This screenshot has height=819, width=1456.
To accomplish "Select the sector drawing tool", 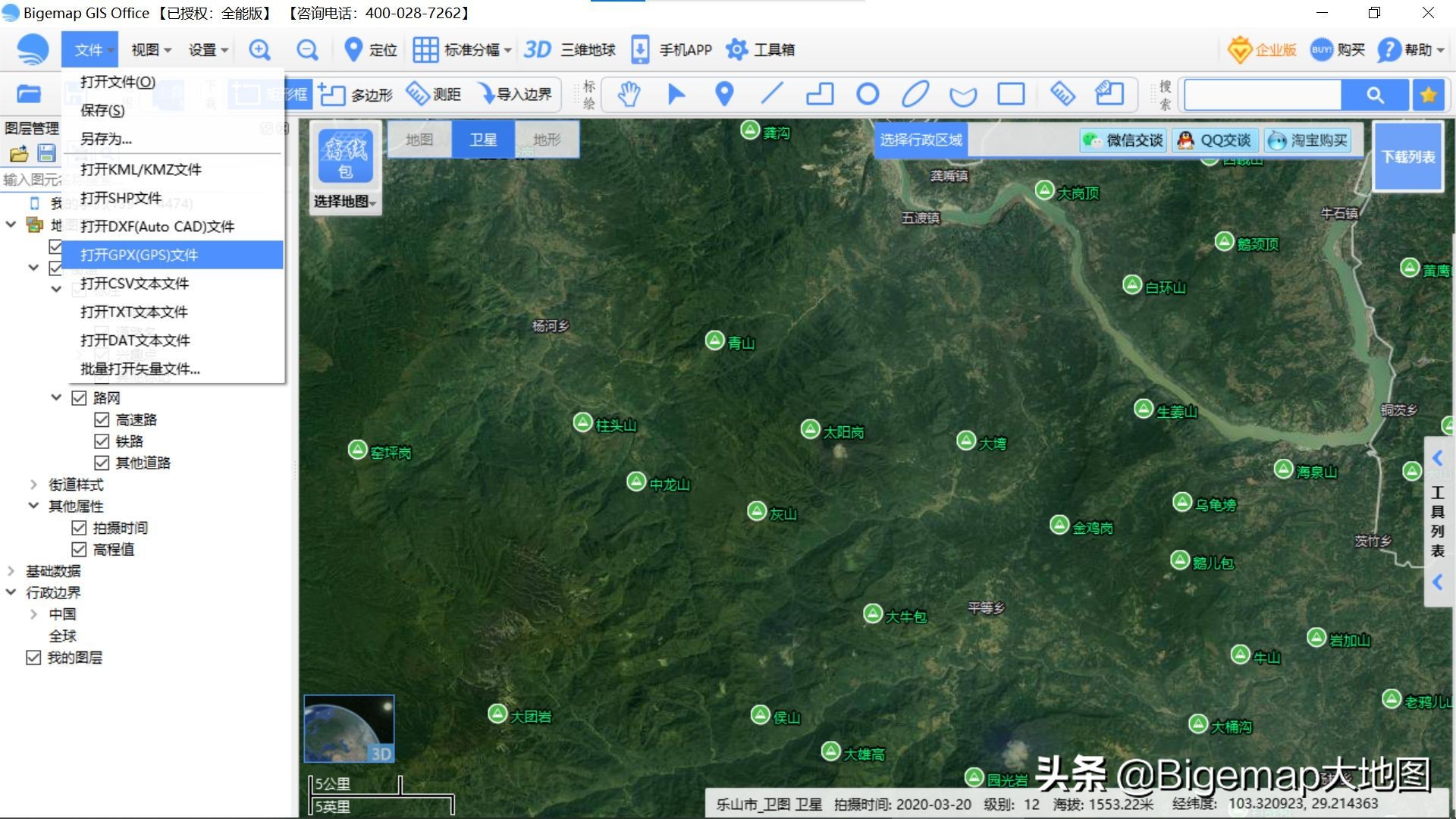I will coord(963,96).
